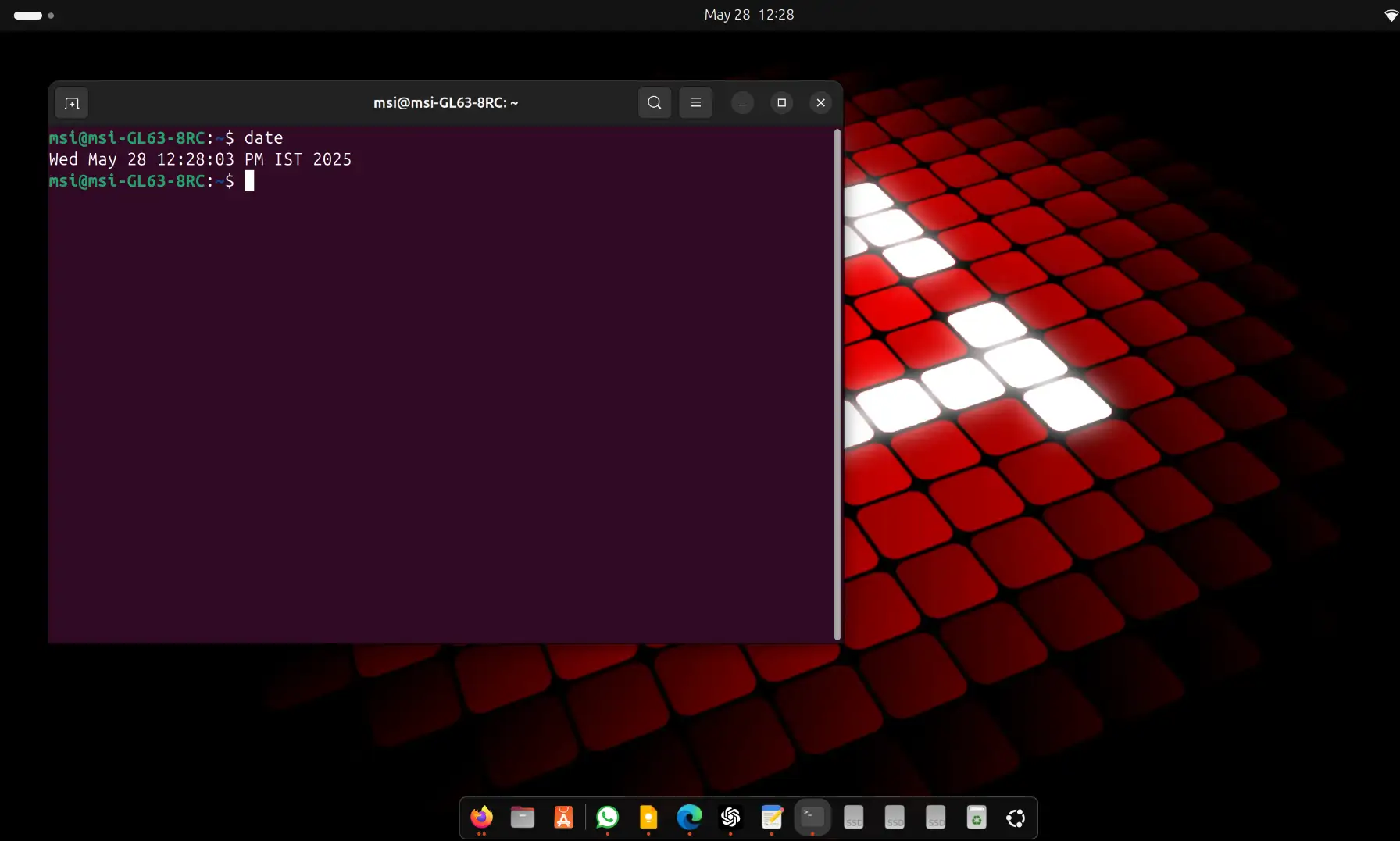Open Ubuntu Software app center
This screenshot has width=1400, height=841.
tap(563, 818)
